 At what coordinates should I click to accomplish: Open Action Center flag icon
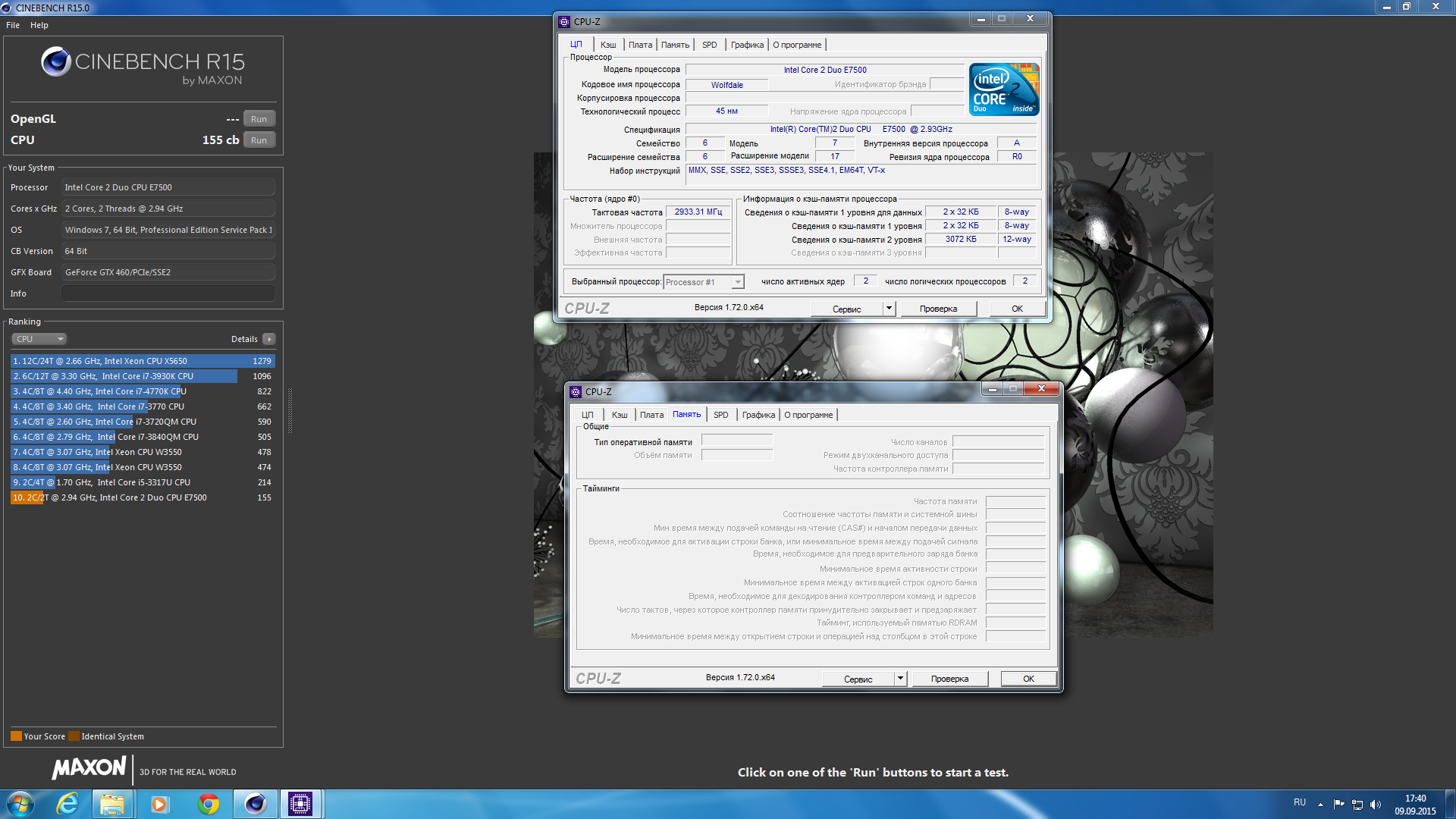click(1338, 805)
